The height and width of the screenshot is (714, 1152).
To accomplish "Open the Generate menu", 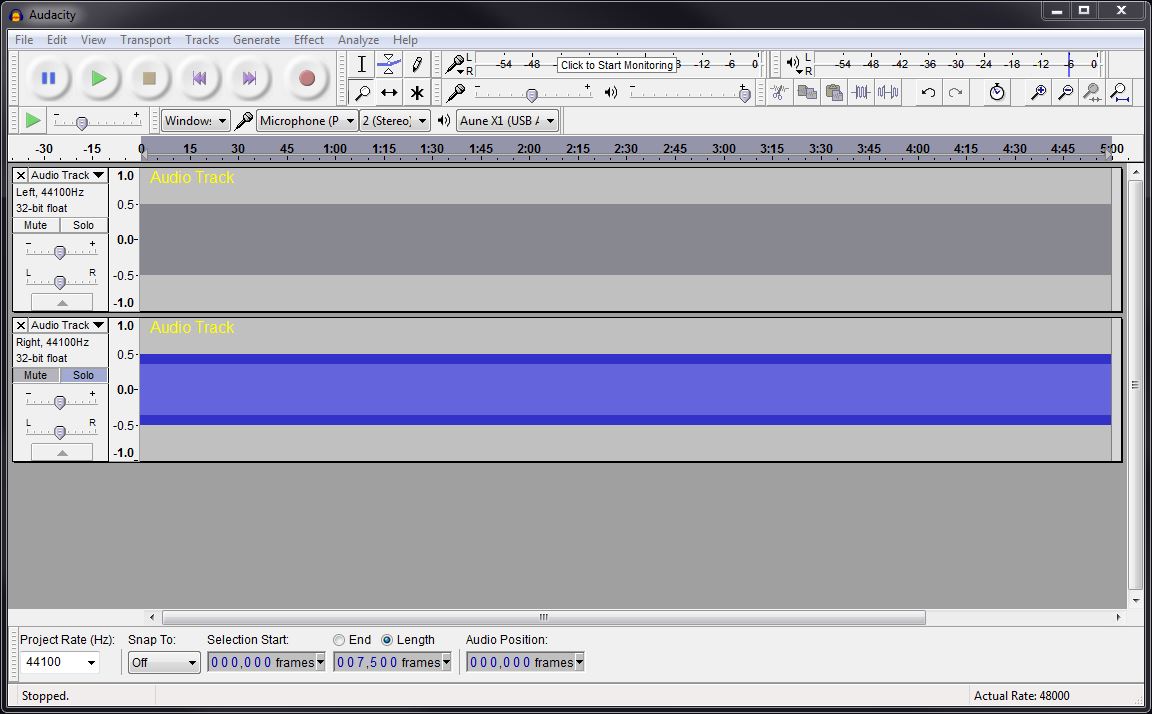I will [x=256, y=40].
